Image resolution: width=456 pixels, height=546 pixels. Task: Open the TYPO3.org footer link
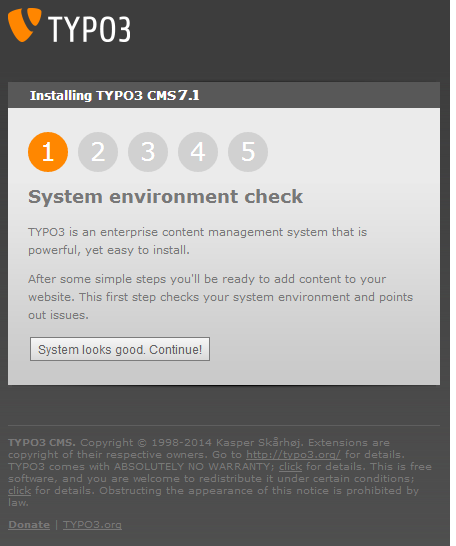click(92, 524)
